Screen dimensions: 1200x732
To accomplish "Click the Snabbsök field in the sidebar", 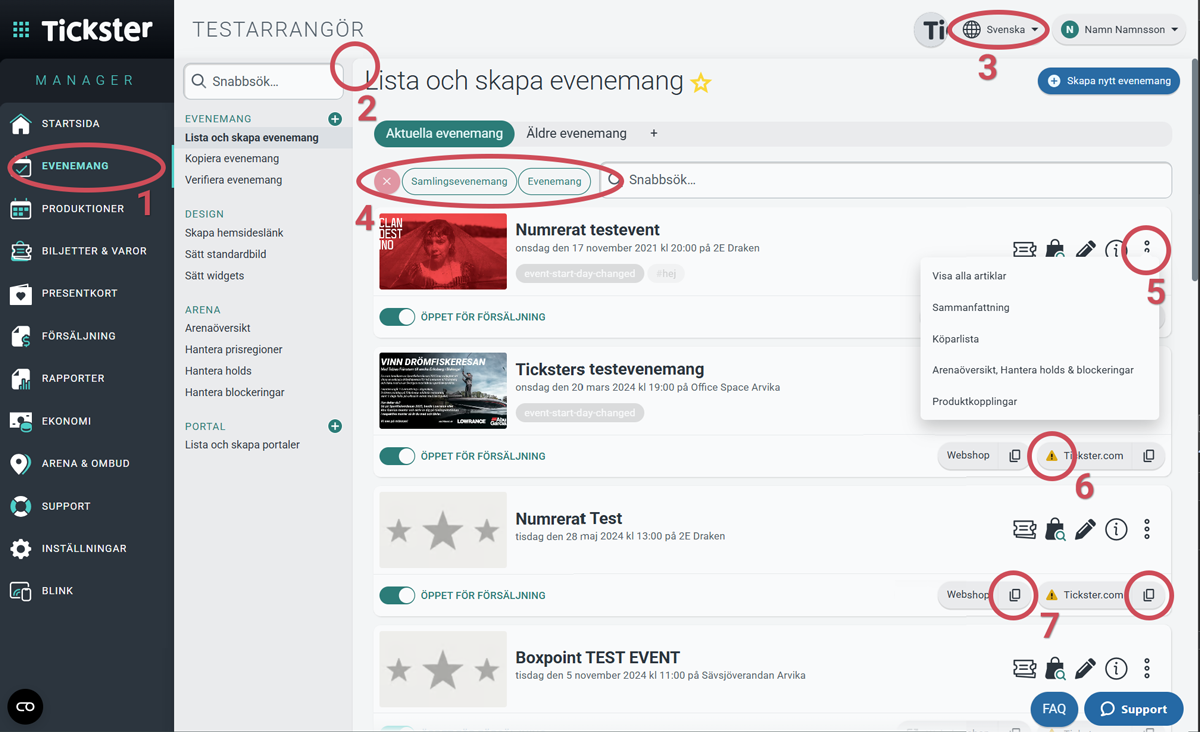I will pyautogui.click(x=264, y=82).
